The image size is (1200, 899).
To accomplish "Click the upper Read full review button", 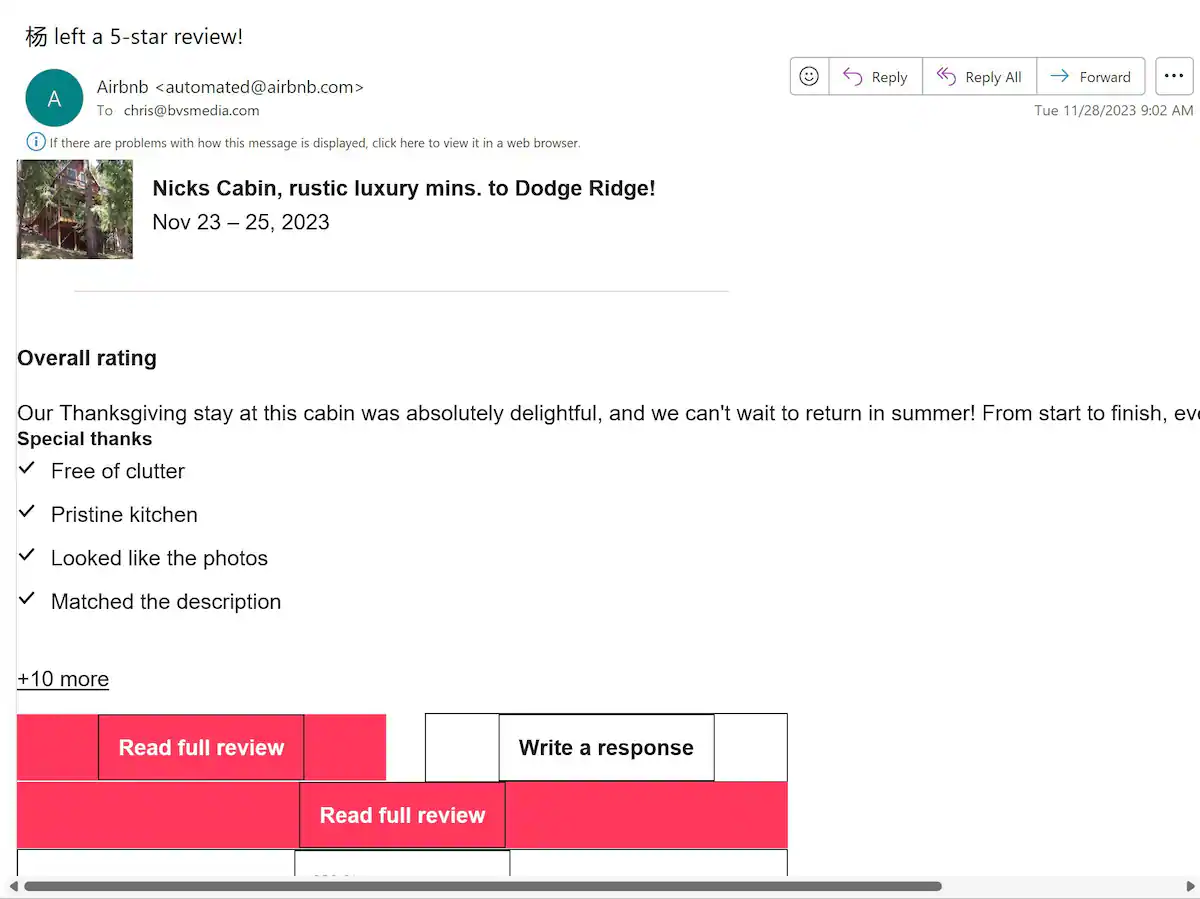I will 201,747.
